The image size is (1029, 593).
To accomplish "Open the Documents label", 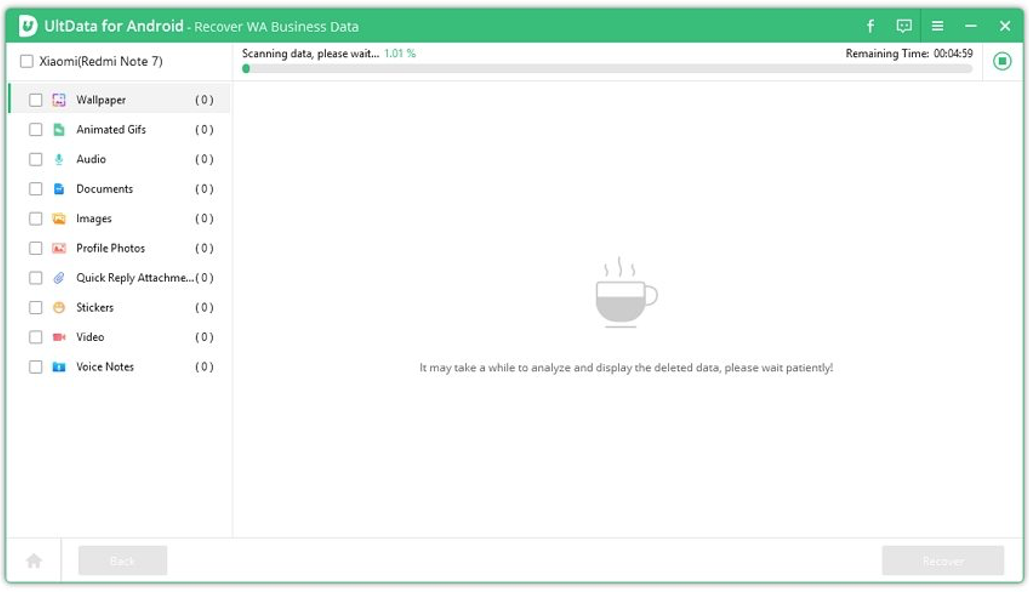I will (x=104, y=189).
